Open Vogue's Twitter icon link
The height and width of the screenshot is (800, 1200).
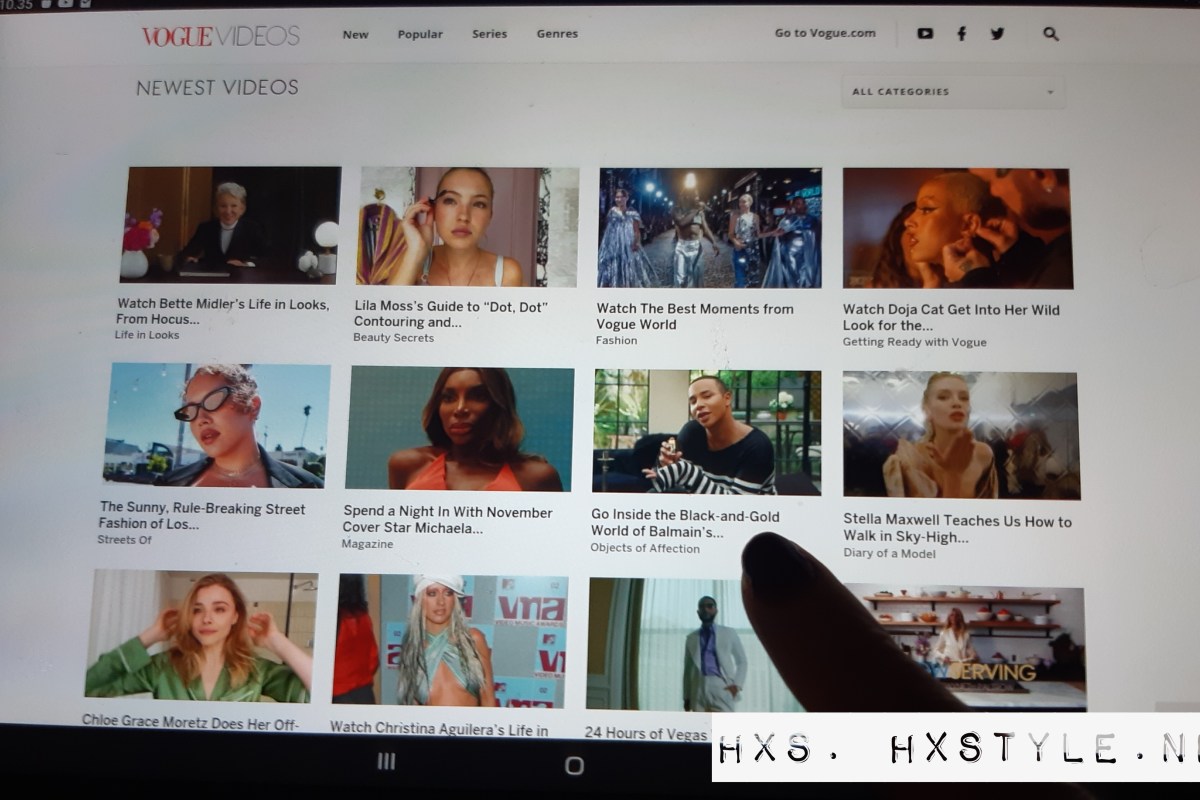coord(997,34)
